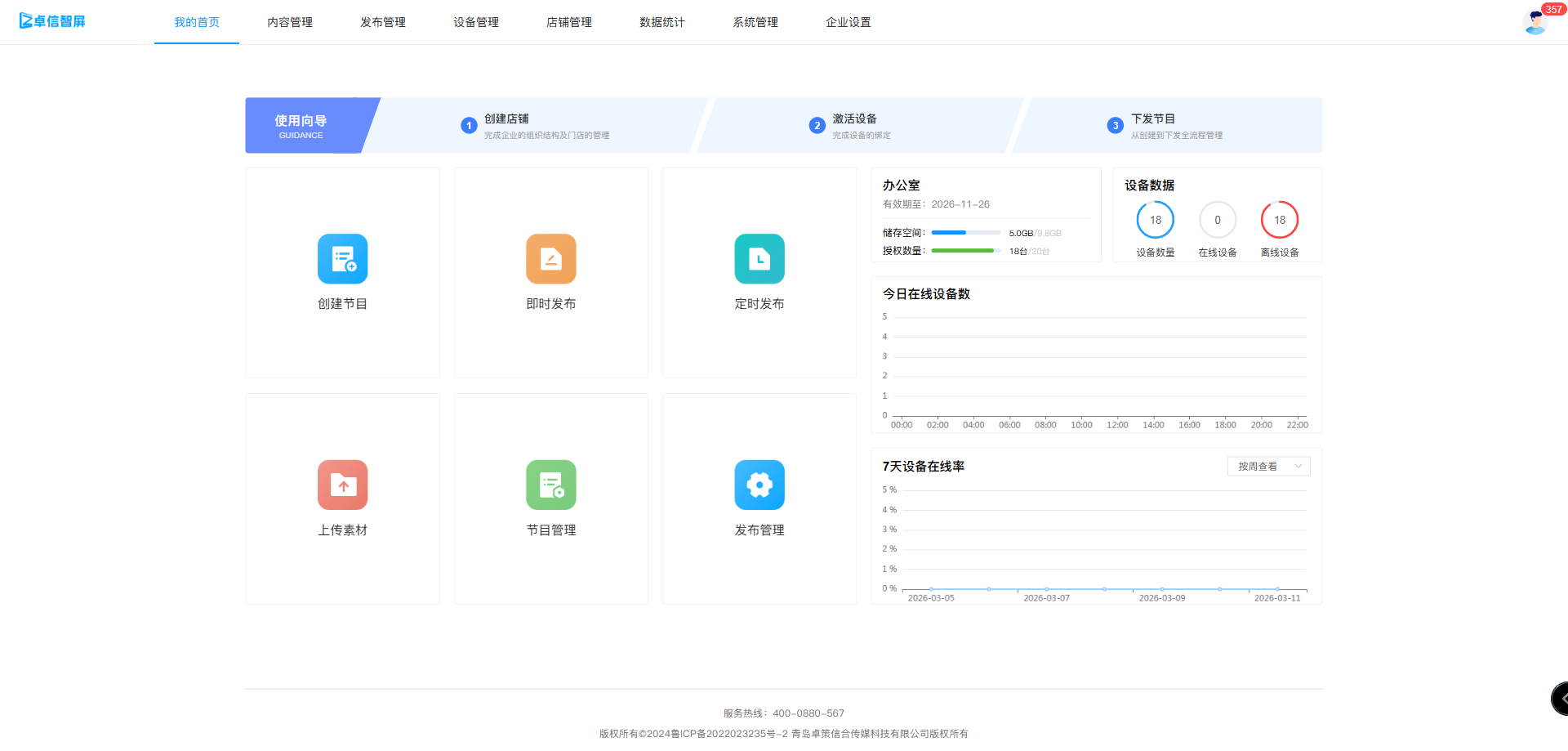Click the 服务热线 400-0880-567 text
The image size is (1568, 751).
[784, 713]
